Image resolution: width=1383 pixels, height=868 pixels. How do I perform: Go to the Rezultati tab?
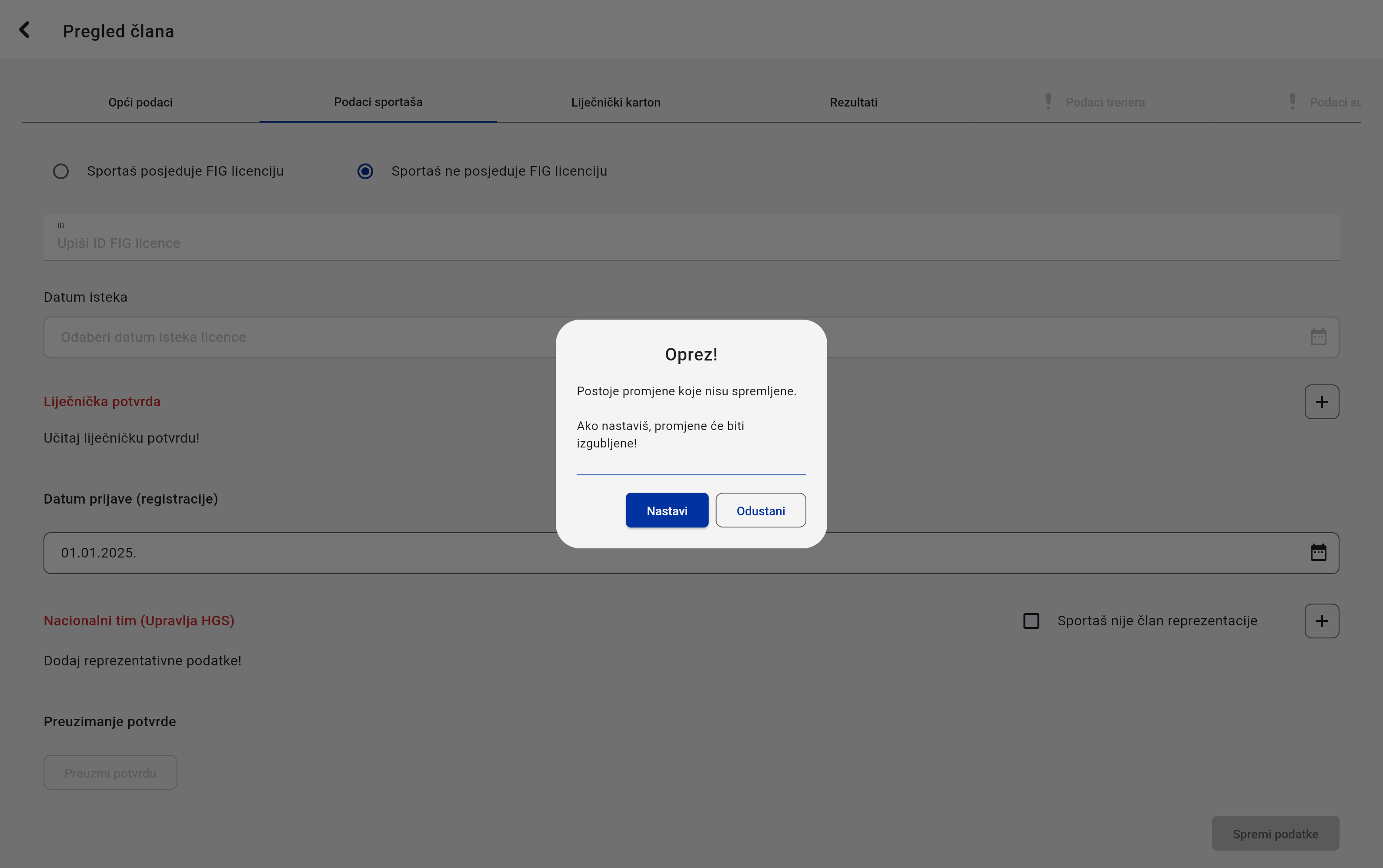[x=853, y=102]
